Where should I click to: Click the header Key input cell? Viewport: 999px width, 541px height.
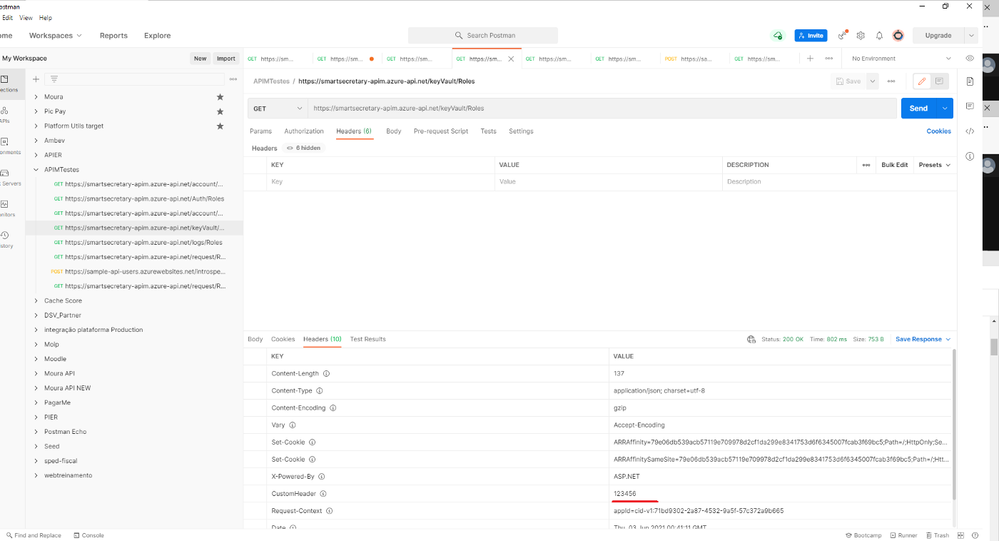(381, 182)
